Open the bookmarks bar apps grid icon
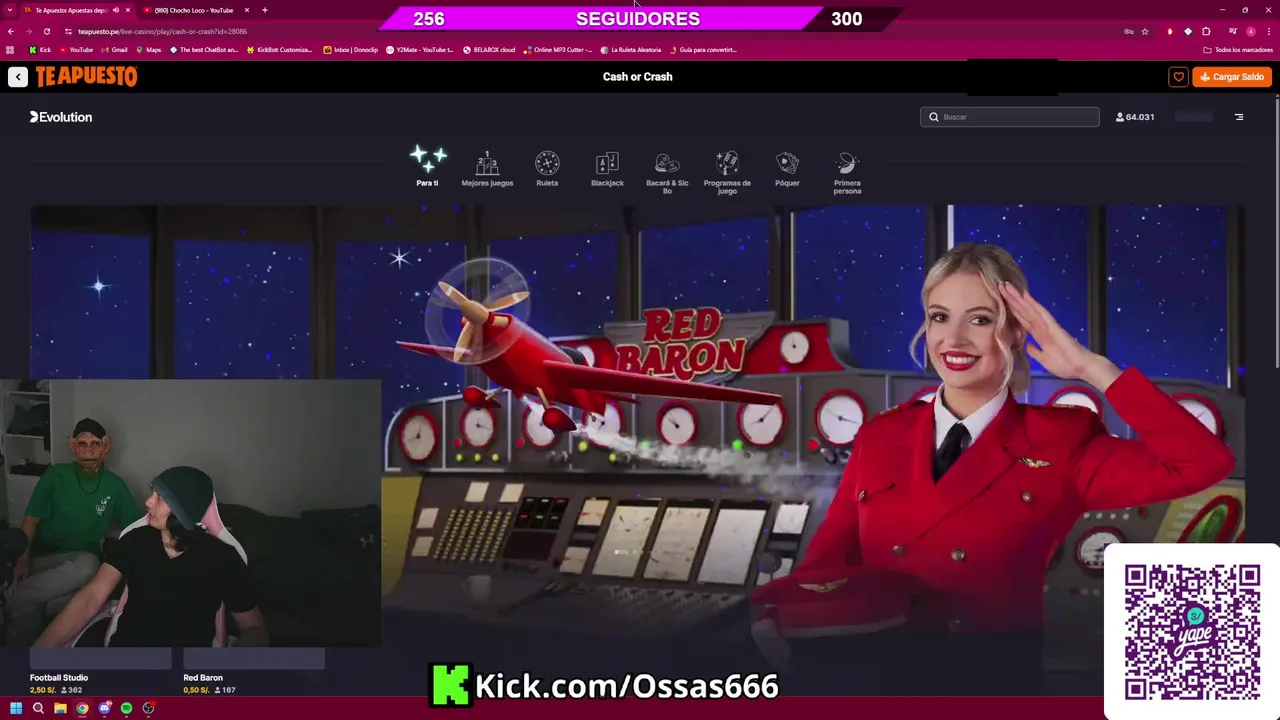This screenshot has width=1280, height=720. (11, 50)
